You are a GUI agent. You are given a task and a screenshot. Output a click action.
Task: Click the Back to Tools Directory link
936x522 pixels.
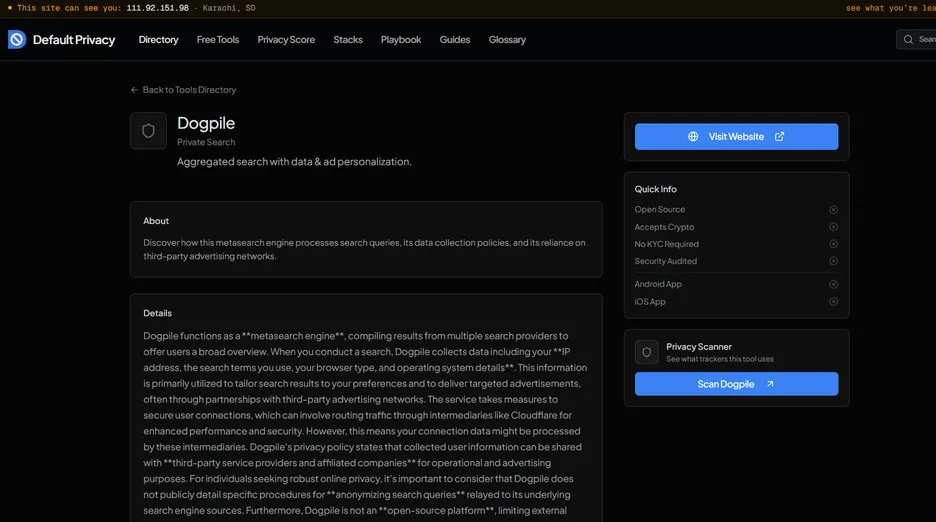pyautogui.click(x=183, y=90)
